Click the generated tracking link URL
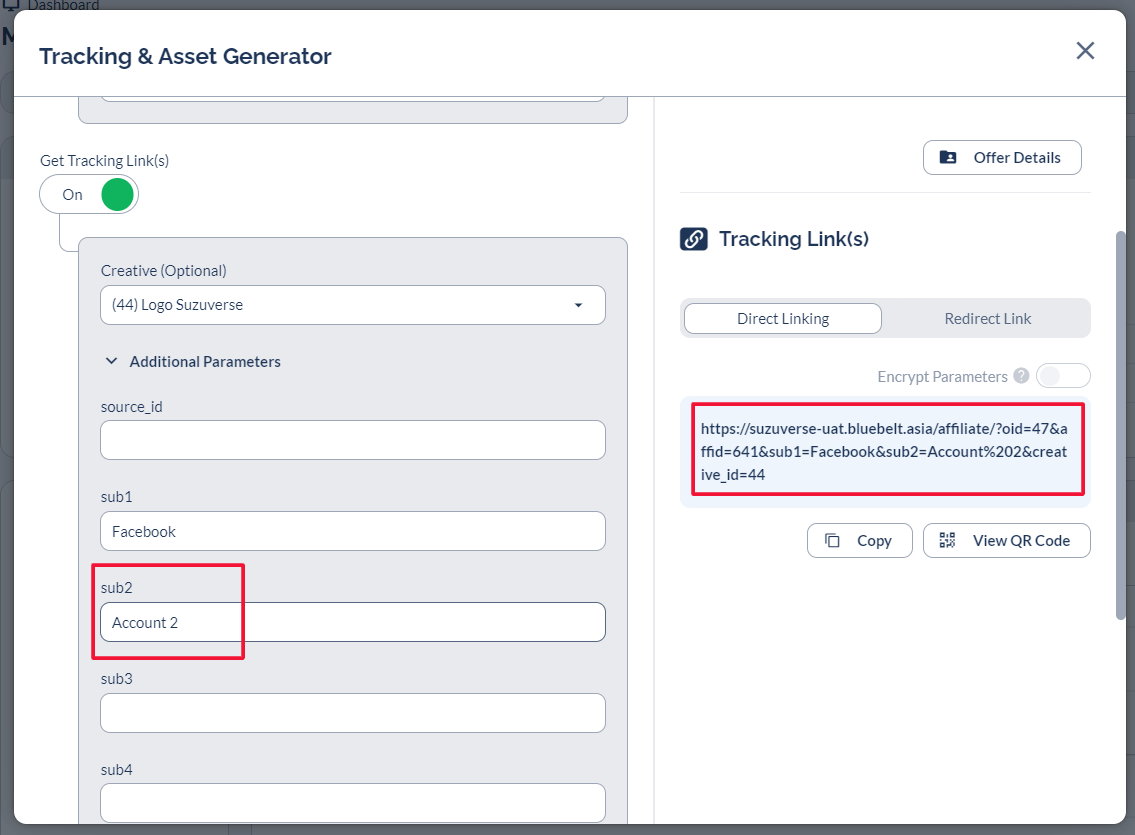This screenshot has height=835, width=1135. point(884,451)
